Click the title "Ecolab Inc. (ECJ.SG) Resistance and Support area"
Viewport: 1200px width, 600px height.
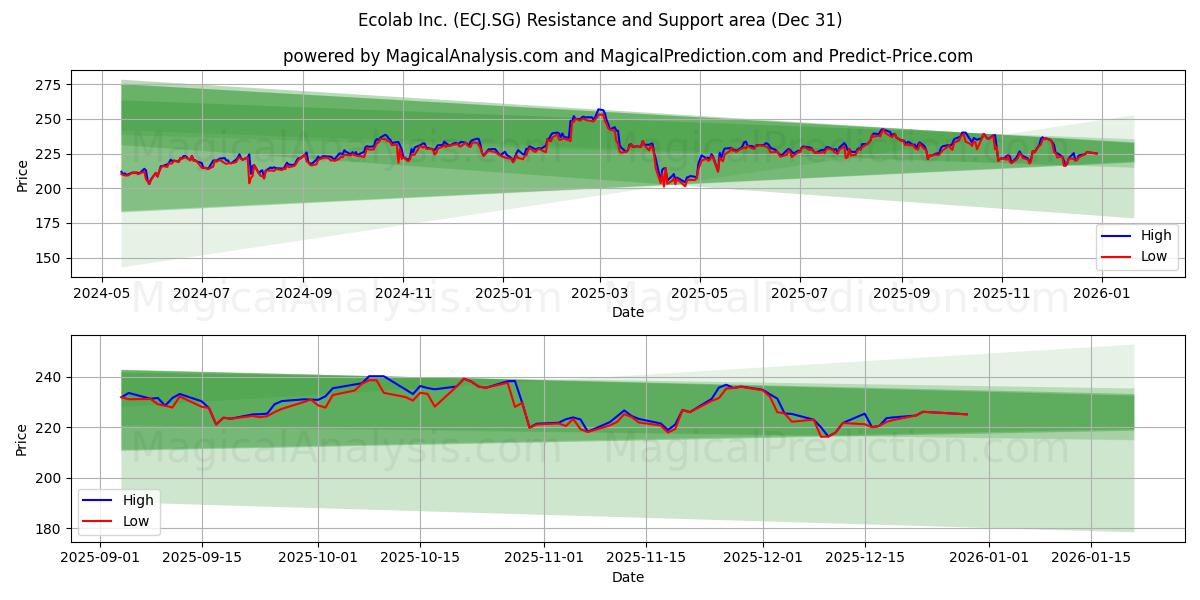pos(600,20)
